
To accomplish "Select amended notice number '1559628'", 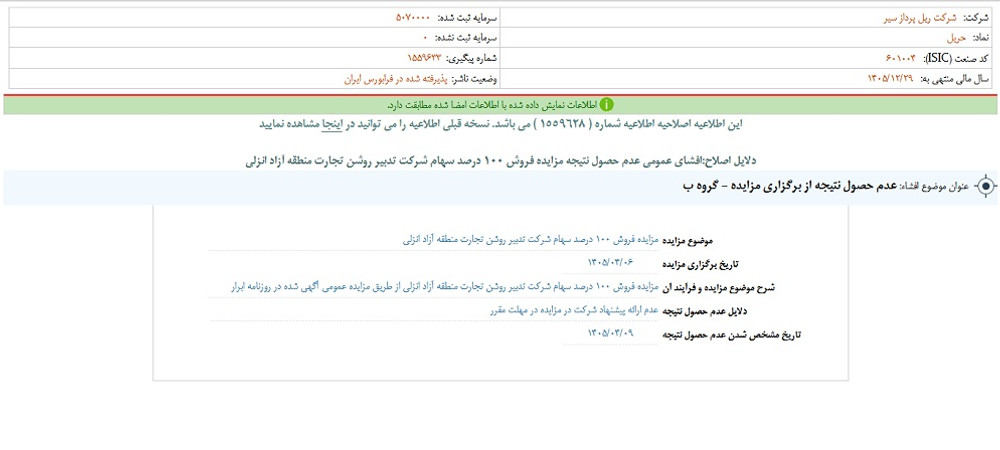I will pyautogui.click(x=561, y=124).
